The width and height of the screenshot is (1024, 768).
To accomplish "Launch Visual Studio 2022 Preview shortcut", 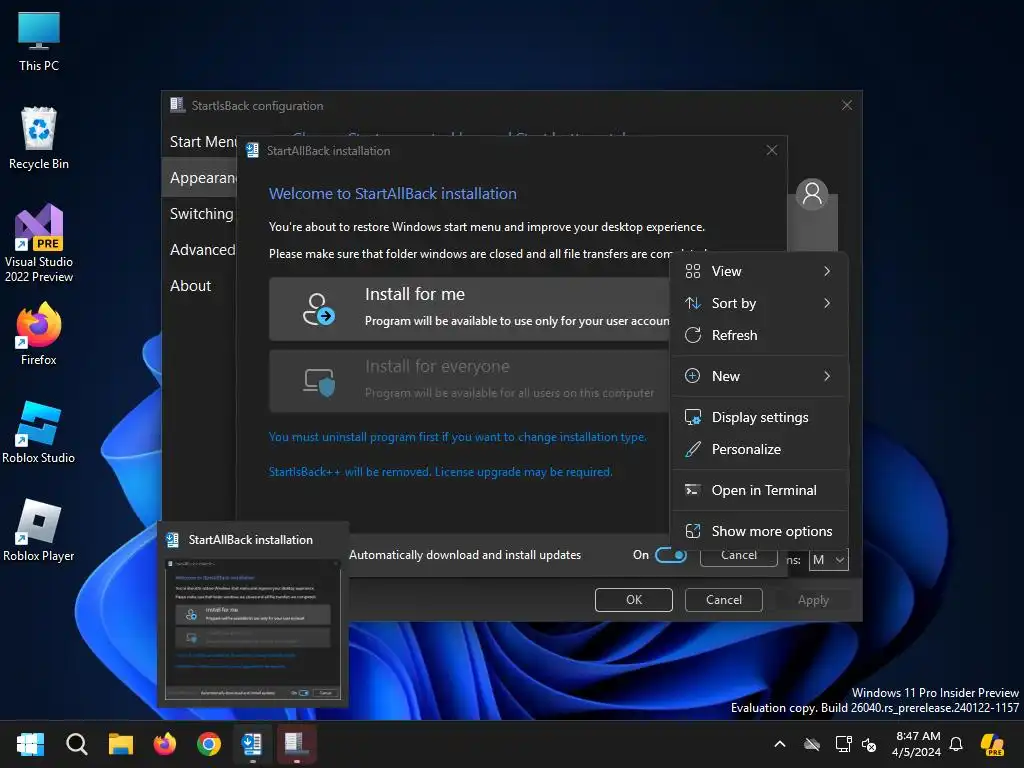I will [39, 243].
